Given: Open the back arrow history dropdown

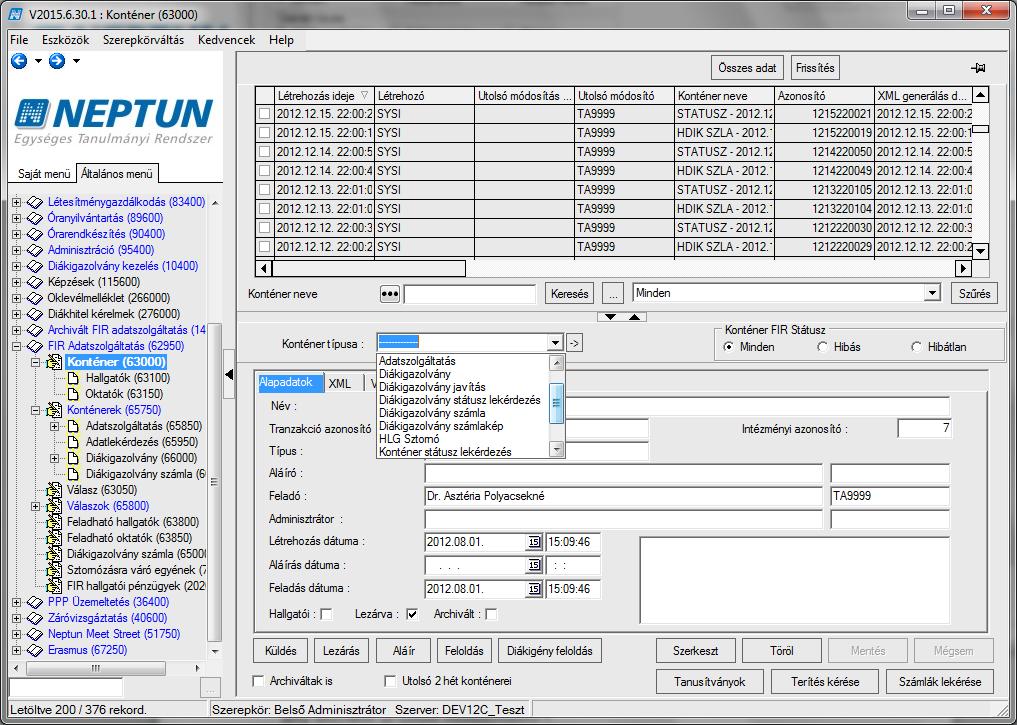Looking at the screenshot, I should (38, 62).
